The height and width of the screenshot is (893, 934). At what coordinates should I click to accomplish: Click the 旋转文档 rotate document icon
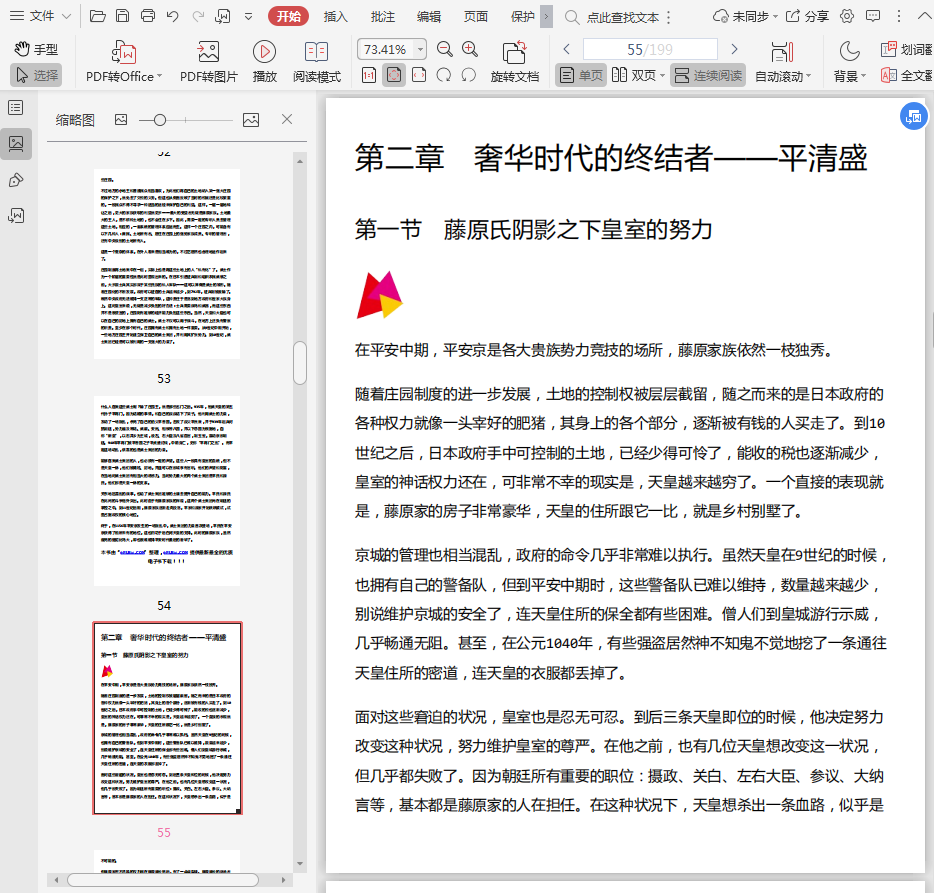514,52
